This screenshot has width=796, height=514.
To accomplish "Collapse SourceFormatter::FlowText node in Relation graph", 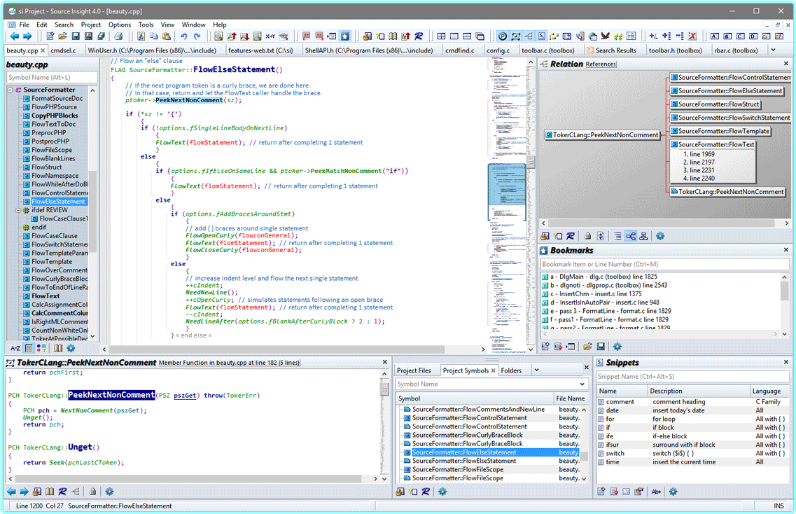I will tap(673, 143).
